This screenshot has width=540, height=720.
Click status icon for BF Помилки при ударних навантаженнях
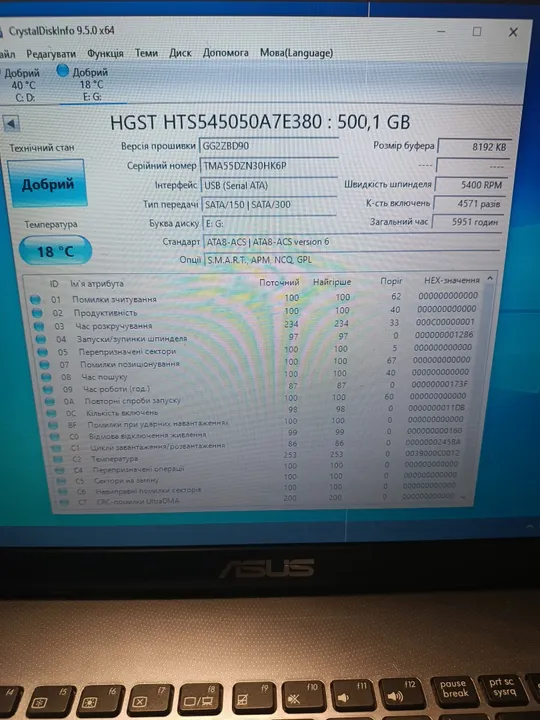(x=54, y=425)
